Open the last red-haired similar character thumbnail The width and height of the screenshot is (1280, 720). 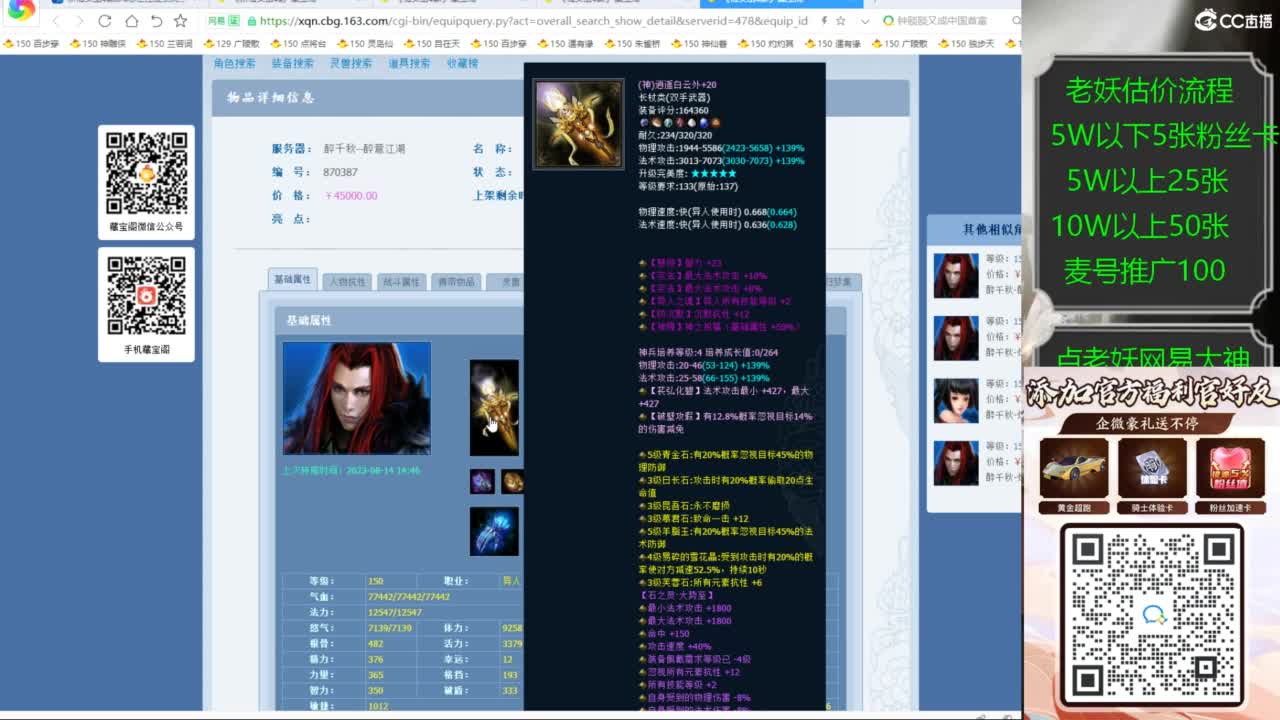click(956, 463)
